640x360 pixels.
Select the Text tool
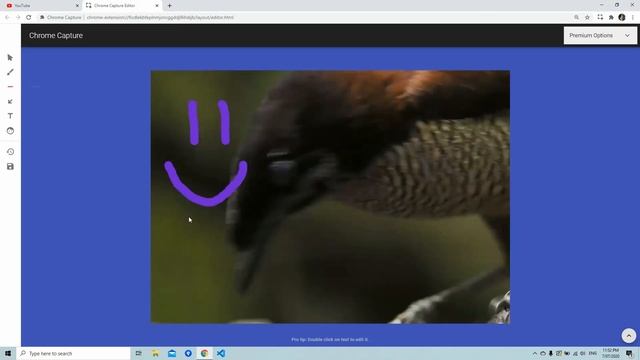tap(10, 116)
